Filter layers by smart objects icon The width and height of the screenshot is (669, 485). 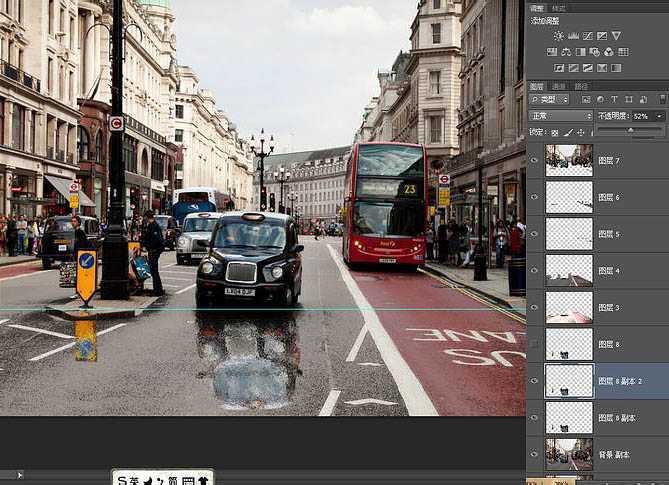pyautogui.click(x=643, y=99)
